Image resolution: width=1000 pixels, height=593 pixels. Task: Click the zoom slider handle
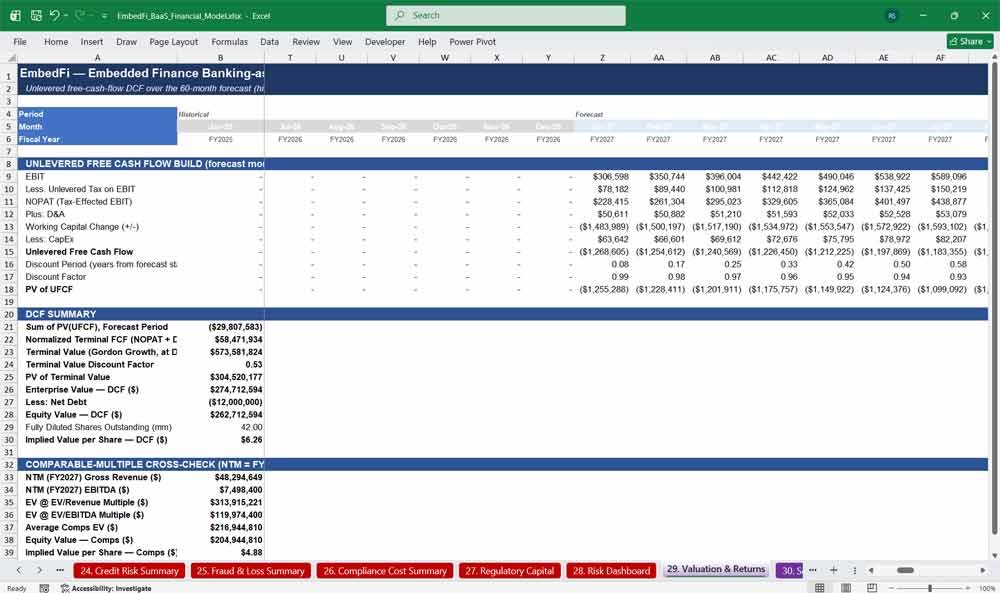[x=930, y=588]
